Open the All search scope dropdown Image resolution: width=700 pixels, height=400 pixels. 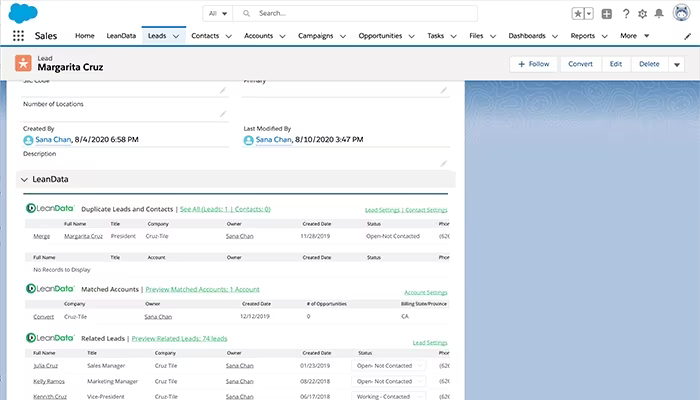pos(218,13)
